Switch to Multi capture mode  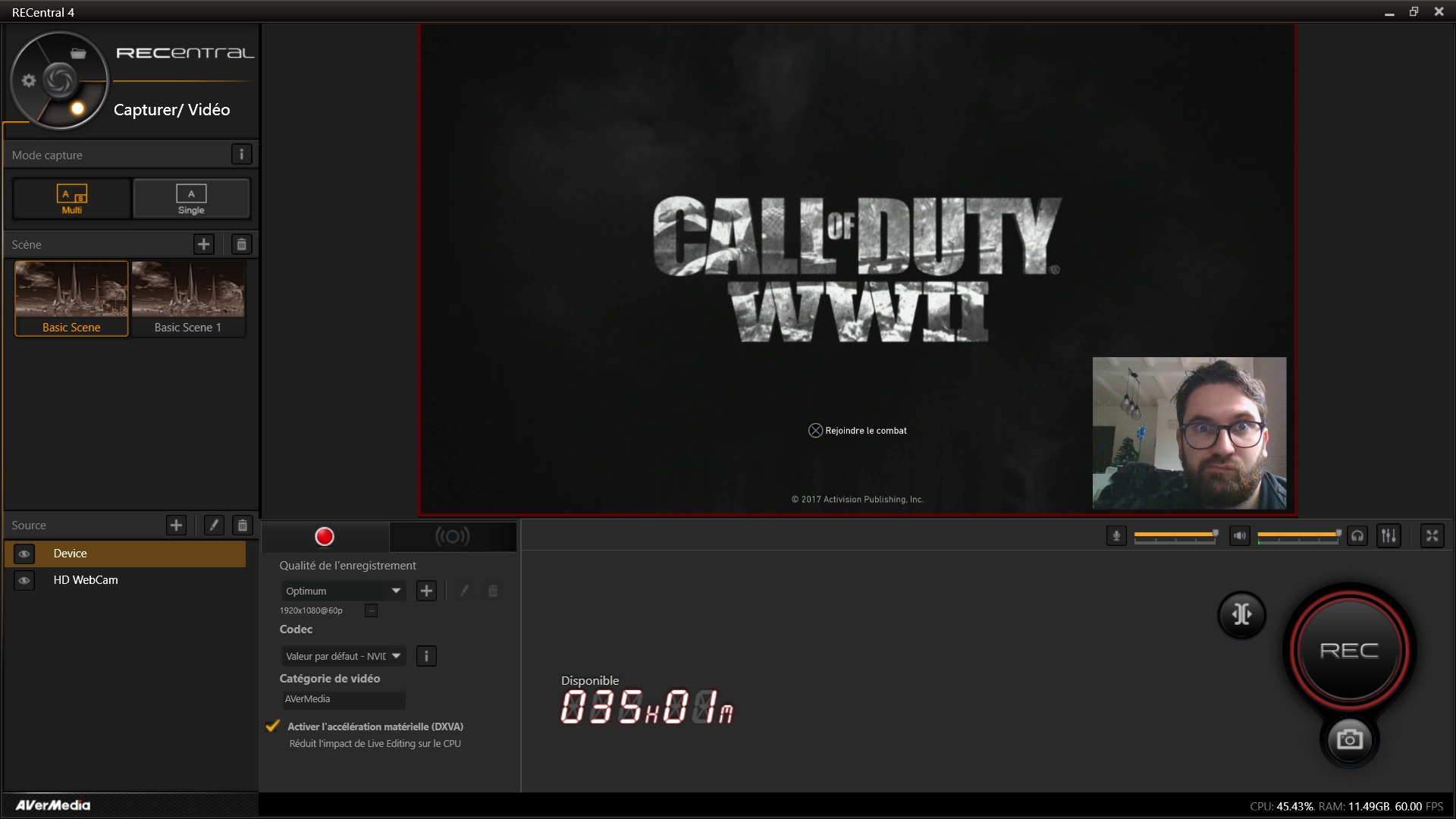(72, 199)
